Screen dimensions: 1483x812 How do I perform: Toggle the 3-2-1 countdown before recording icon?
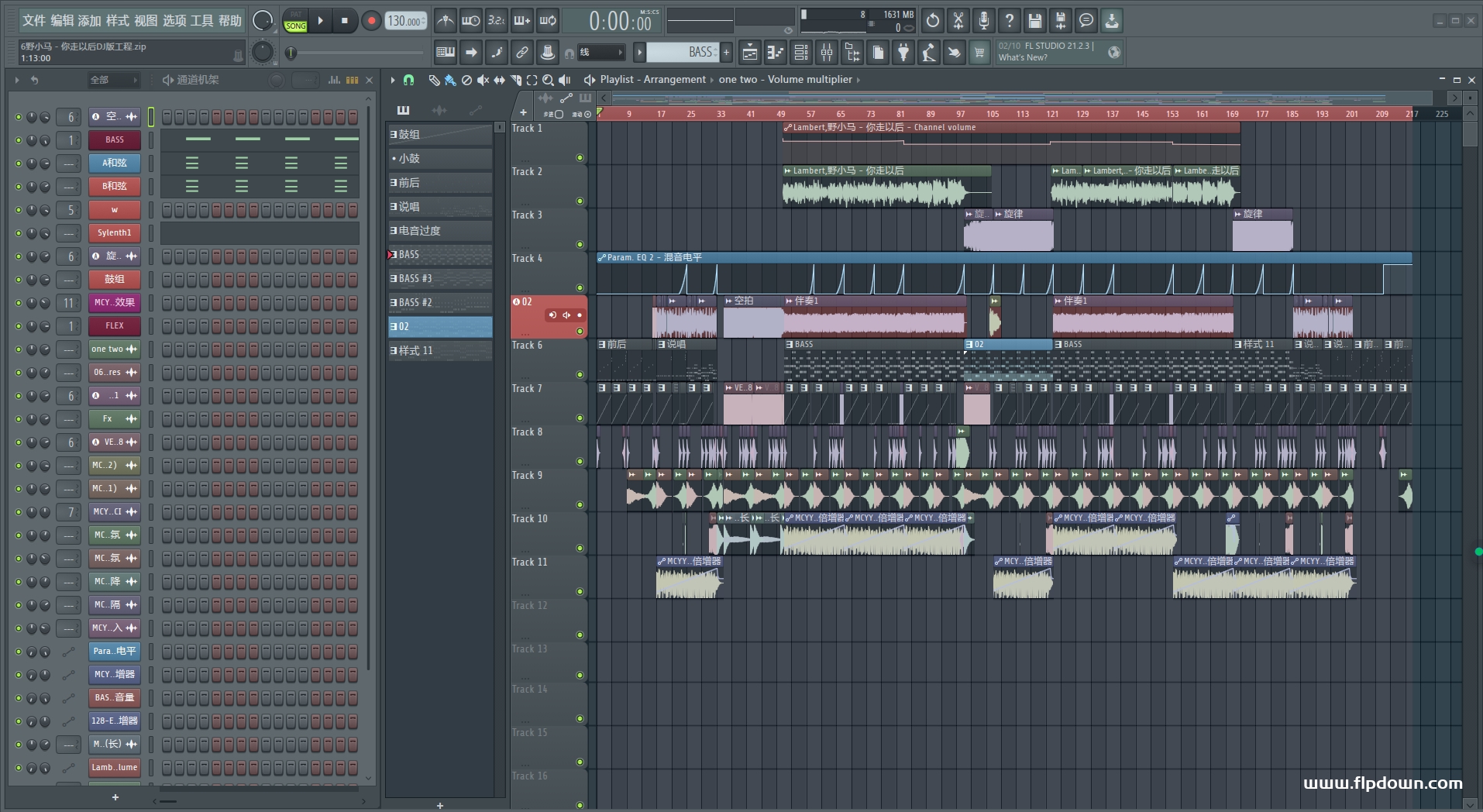click(x=497, y=21)
